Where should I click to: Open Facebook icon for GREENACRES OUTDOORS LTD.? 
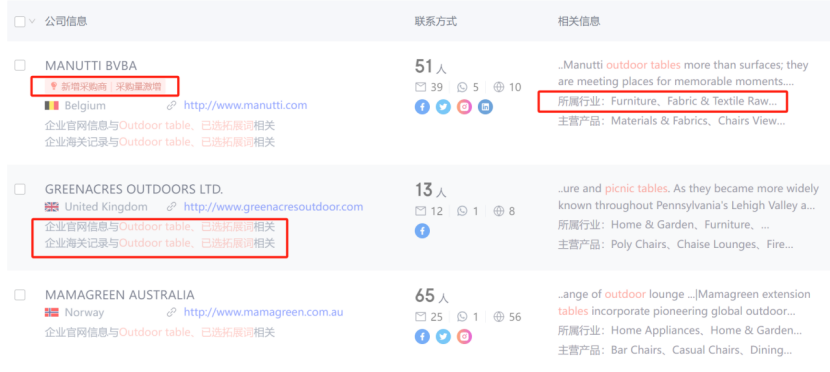(x=422, y=231)
